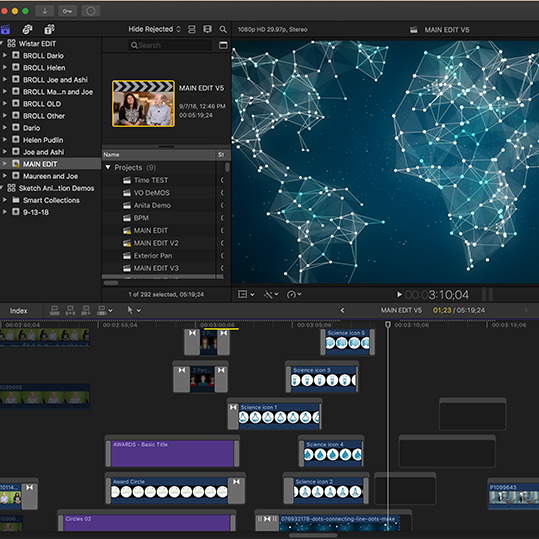Viewport: 539px width, 539px height.
Task: Click the MAIN EDIT V5 project thumbnail
Action: point(143,104)
